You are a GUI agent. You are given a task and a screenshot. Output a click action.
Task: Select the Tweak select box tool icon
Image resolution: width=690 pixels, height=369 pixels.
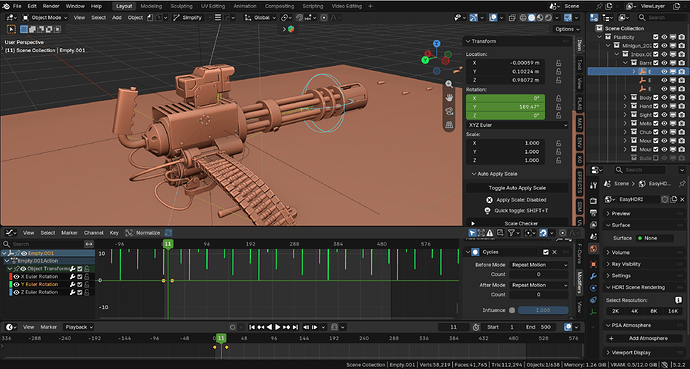pyautogui.click(x=11, y=29)
